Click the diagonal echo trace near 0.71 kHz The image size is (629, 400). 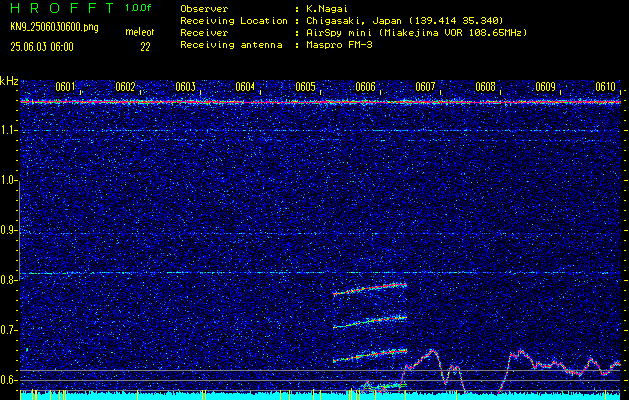(370, 322)
